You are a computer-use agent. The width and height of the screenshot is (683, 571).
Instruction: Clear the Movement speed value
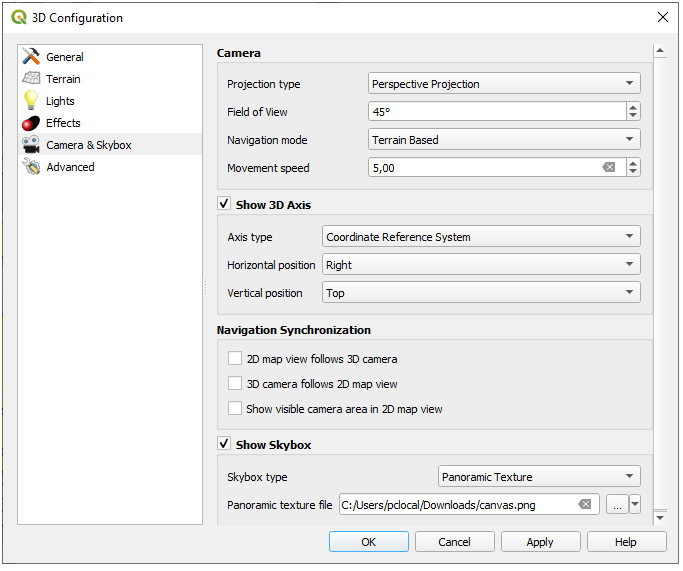tap(608, 168)
